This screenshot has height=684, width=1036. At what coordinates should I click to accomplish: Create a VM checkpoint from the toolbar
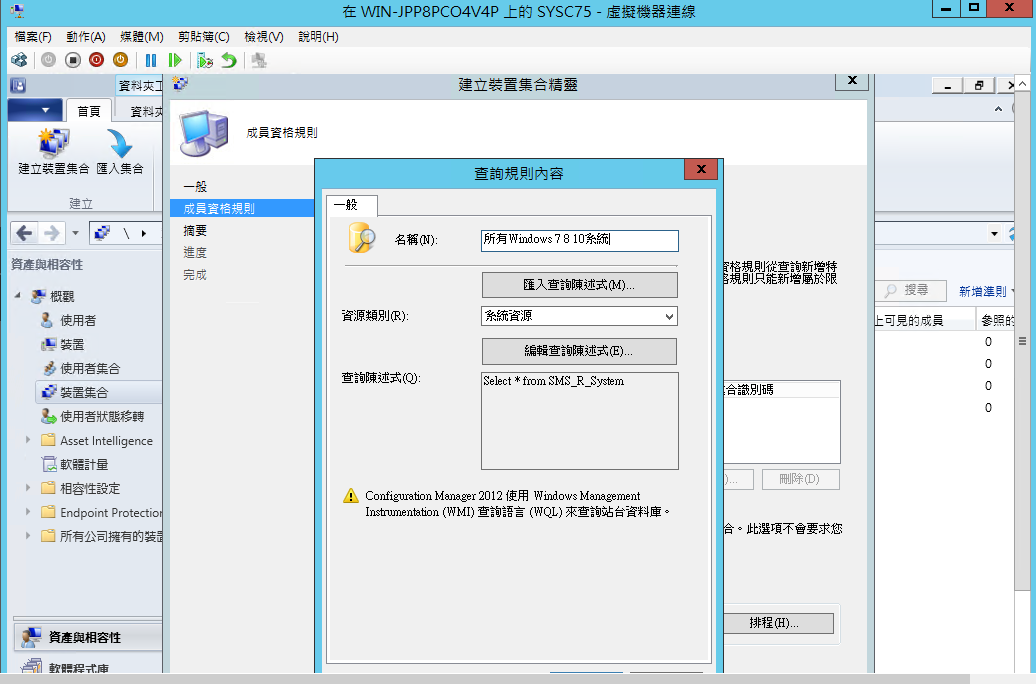point(205,60)
